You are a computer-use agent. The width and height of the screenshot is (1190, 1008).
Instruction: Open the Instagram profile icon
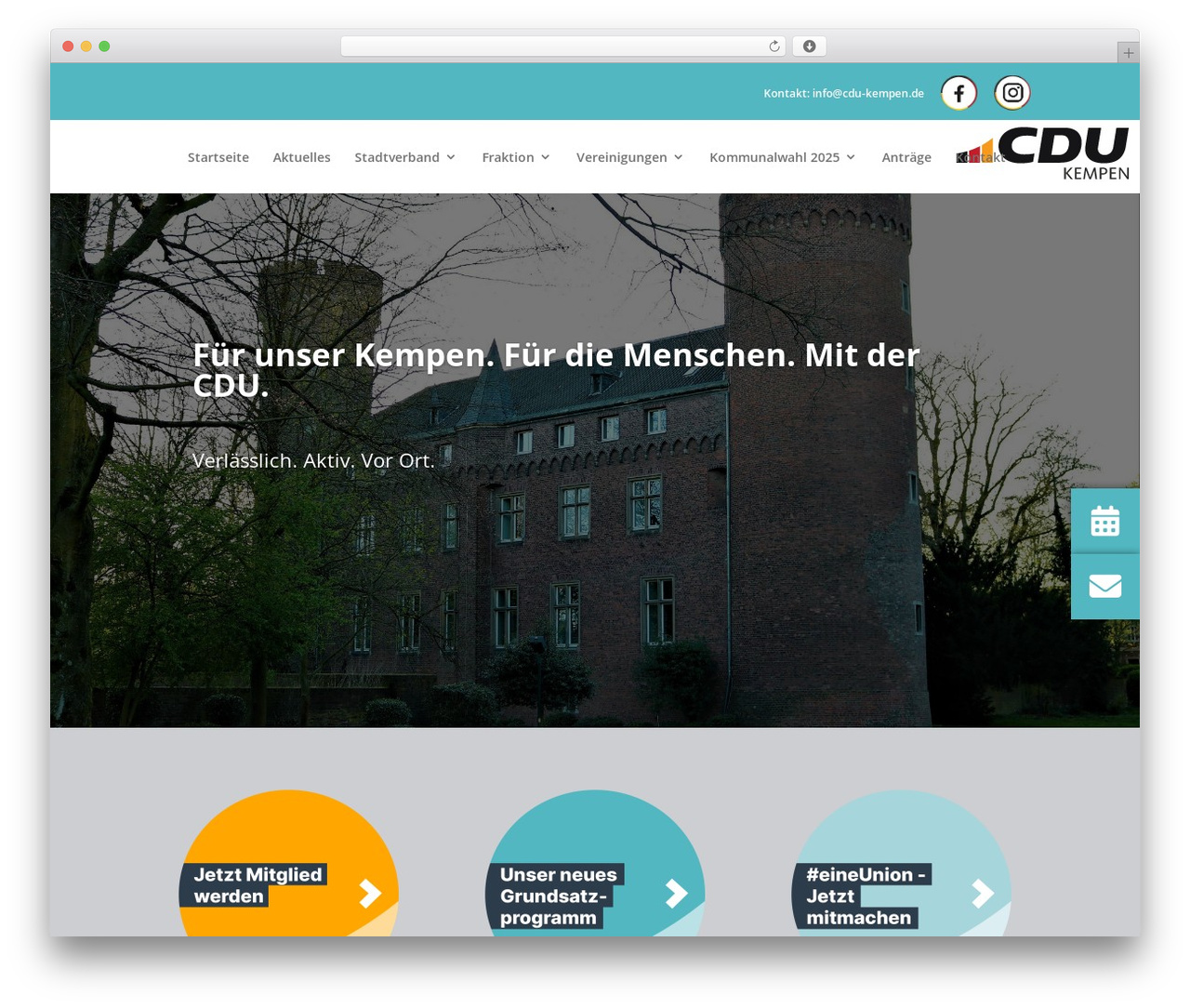pyautogui.click(x=1012, y=93)
